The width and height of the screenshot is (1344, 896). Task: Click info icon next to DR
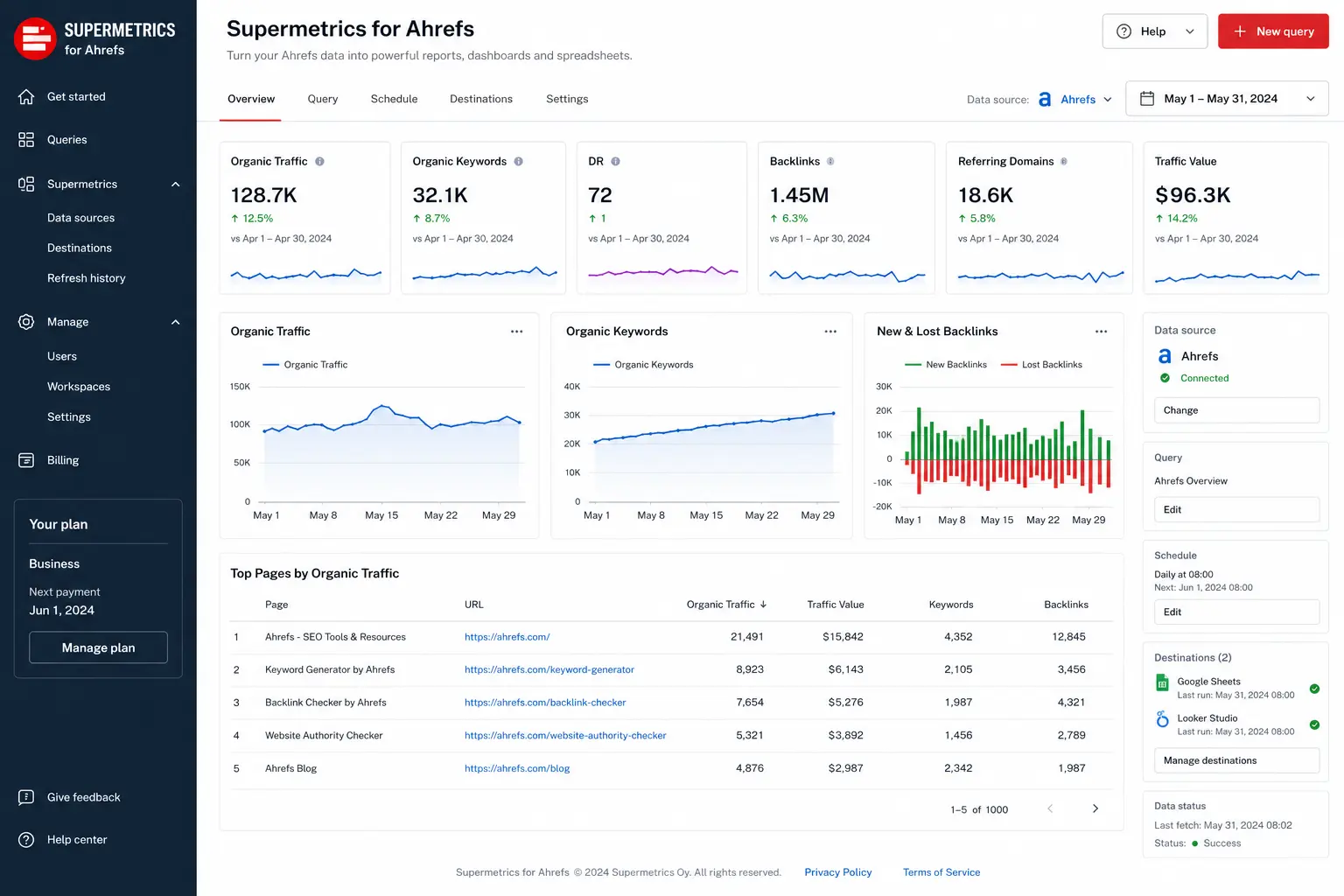(x=615, y=162)
